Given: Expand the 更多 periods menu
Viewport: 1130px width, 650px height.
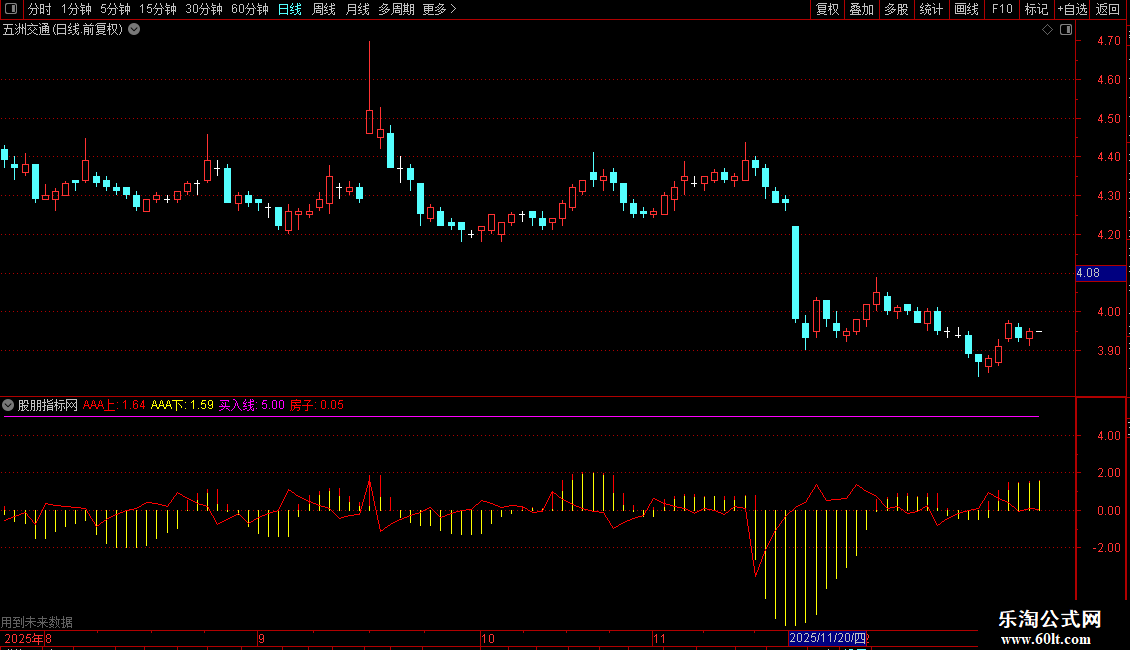Looking at the screenshot, I should 440,9.
